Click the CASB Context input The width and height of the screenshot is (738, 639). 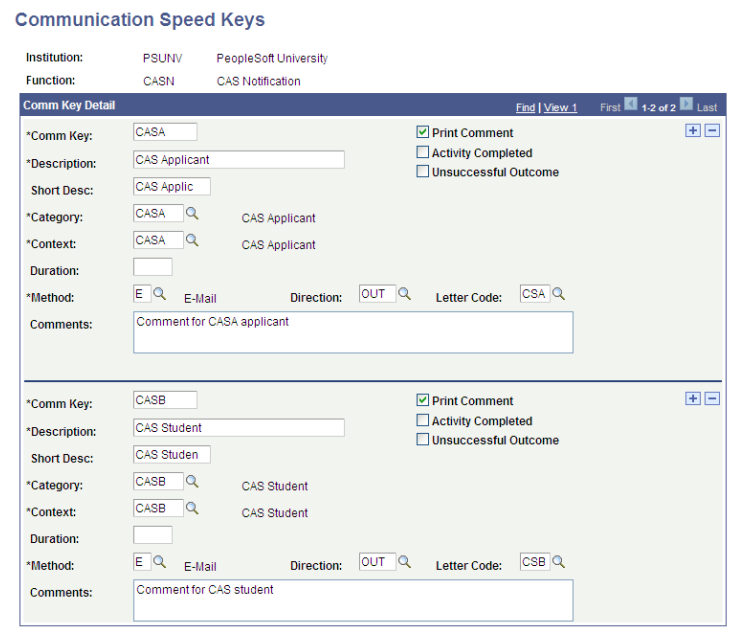158,508
